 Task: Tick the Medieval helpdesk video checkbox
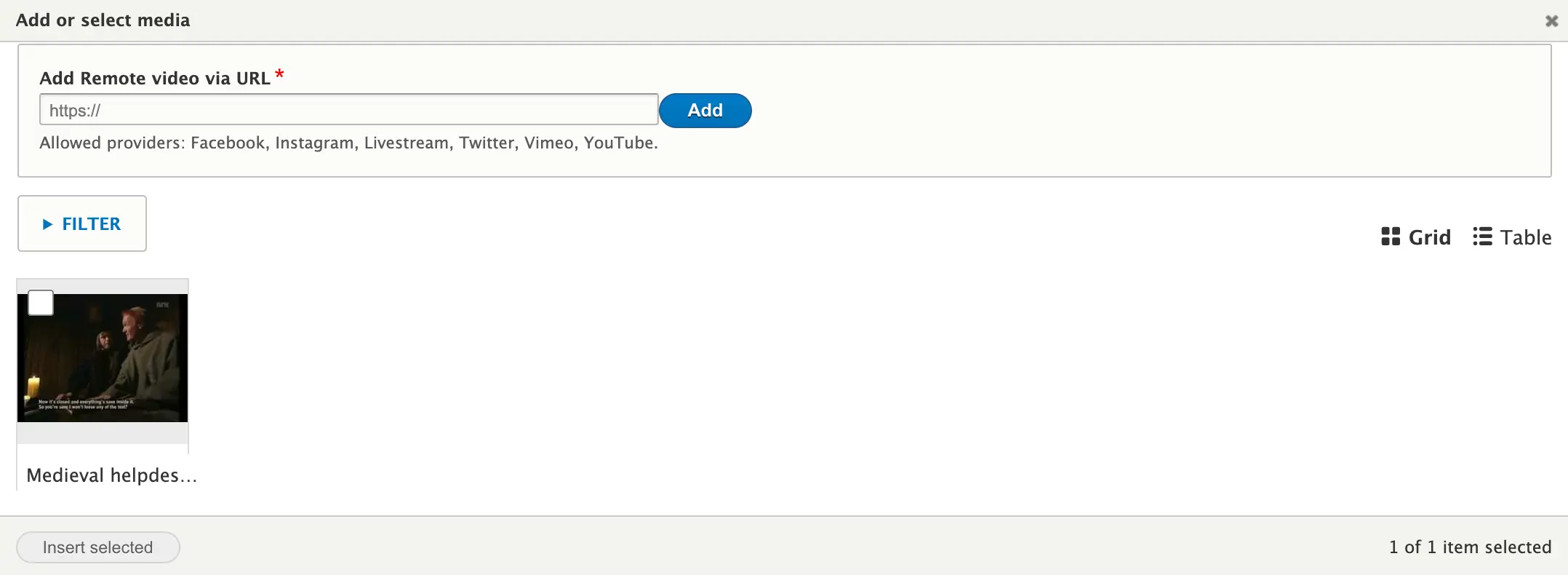tap(41, 303)
